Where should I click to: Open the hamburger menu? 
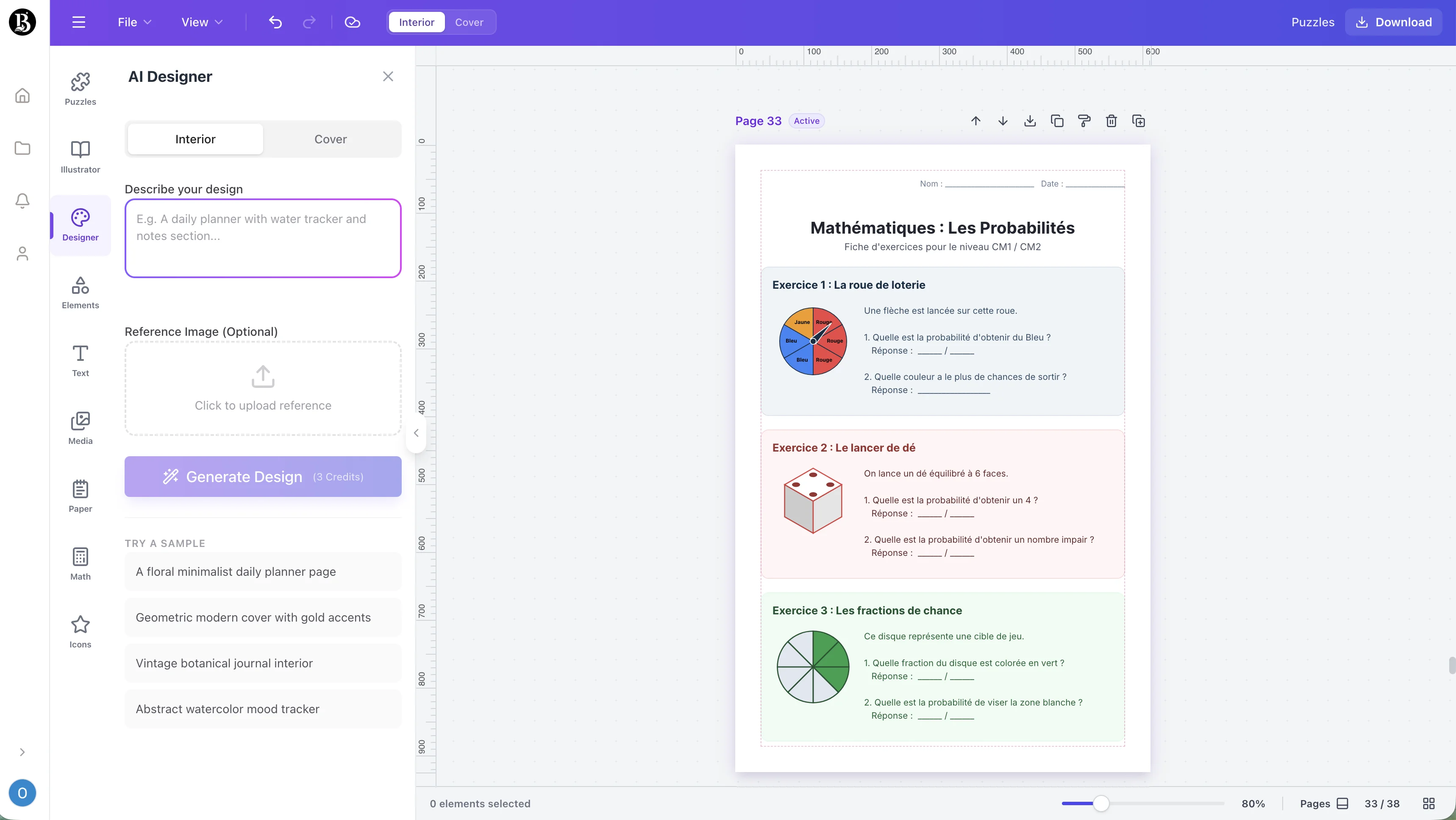[x=78, y=22]
